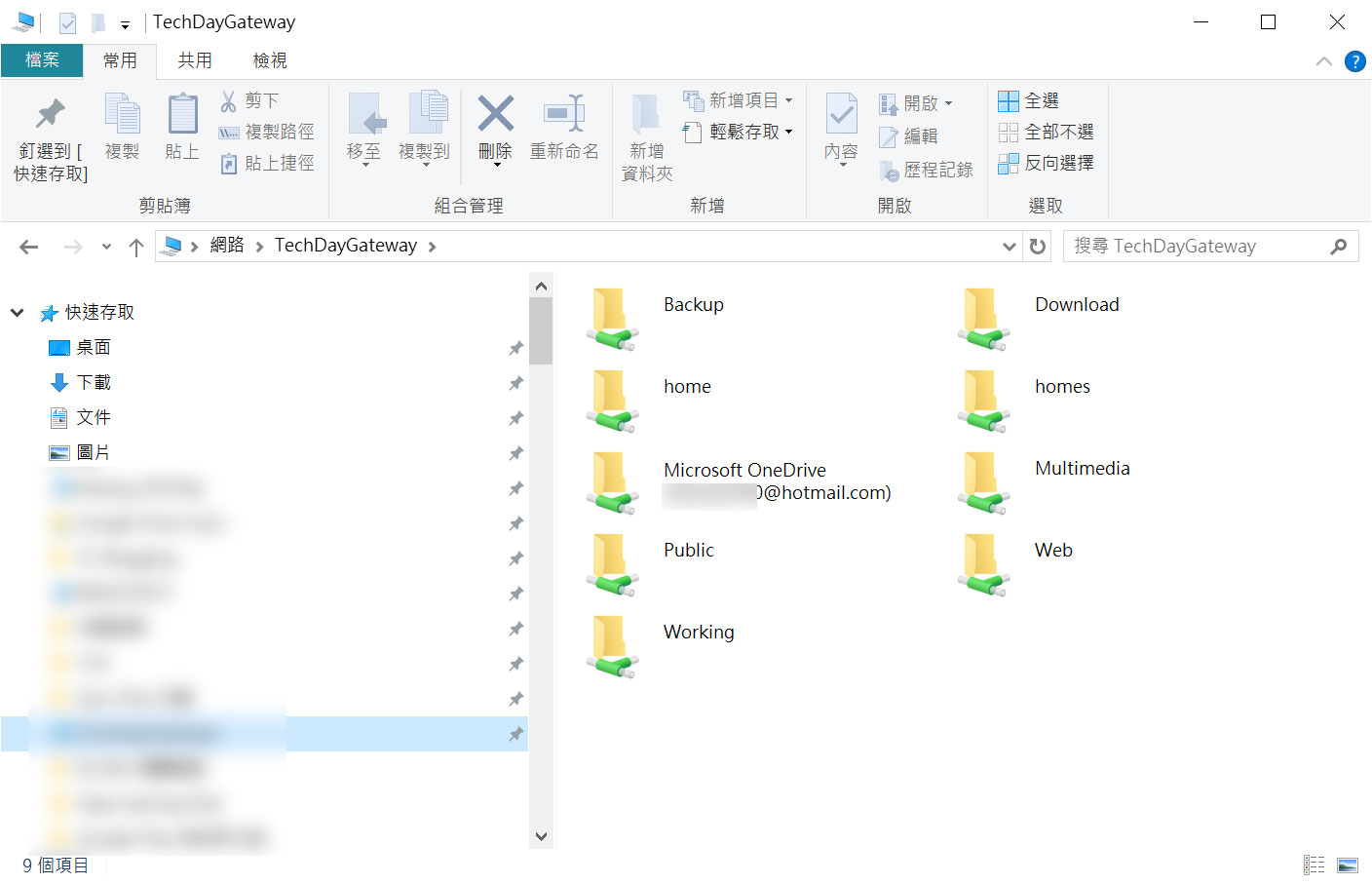Open the Easy access (輕鬆存取) dropdown
The height and width of the screenshot is (884, 1372).
click(x=738, y=132)
